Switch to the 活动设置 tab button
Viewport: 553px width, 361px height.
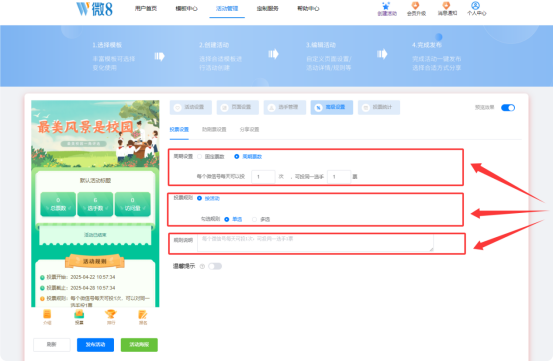pos(191,107)
